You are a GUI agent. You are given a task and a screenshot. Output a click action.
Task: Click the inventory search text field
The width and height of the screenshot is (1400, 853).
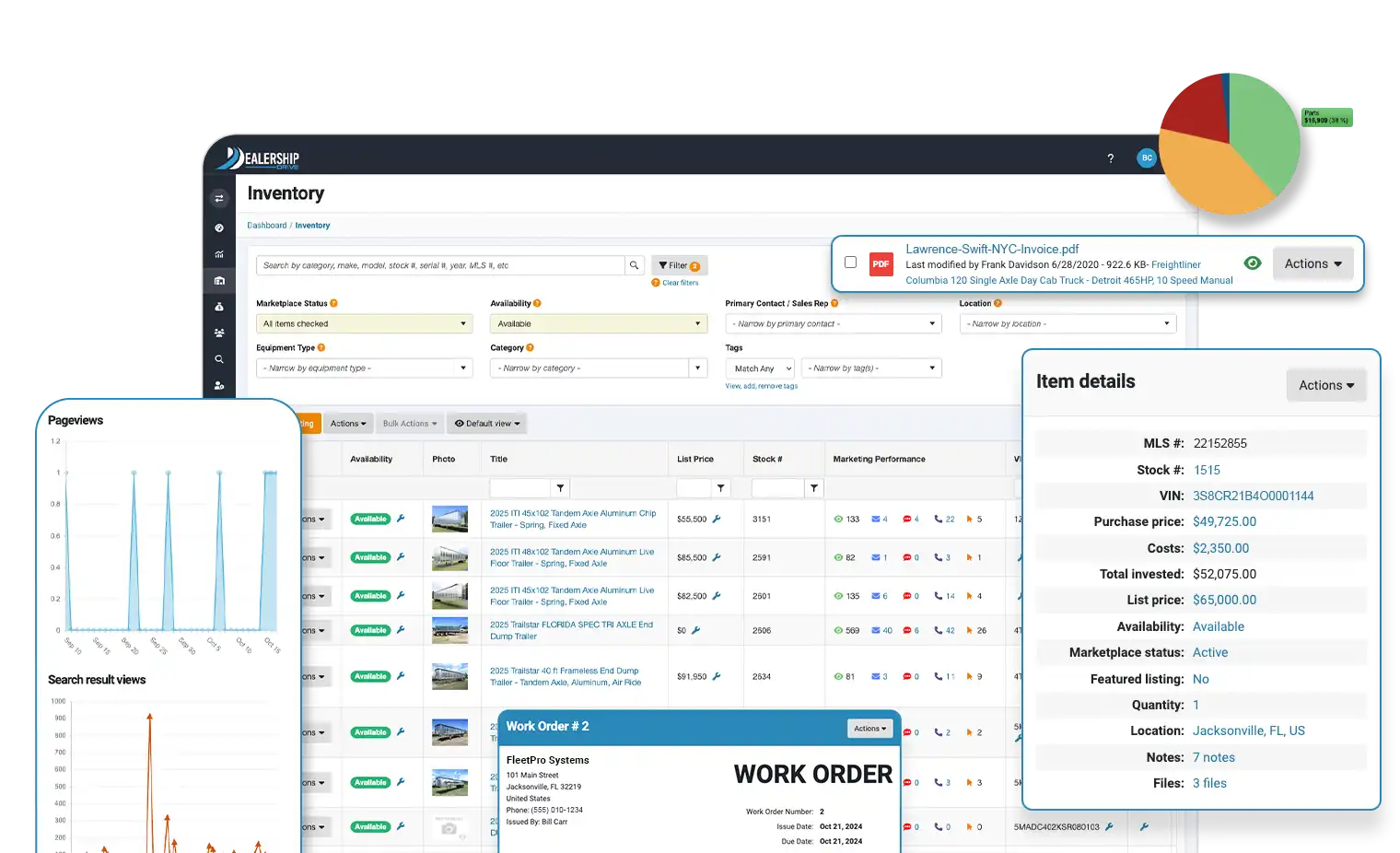click(440, 265)
